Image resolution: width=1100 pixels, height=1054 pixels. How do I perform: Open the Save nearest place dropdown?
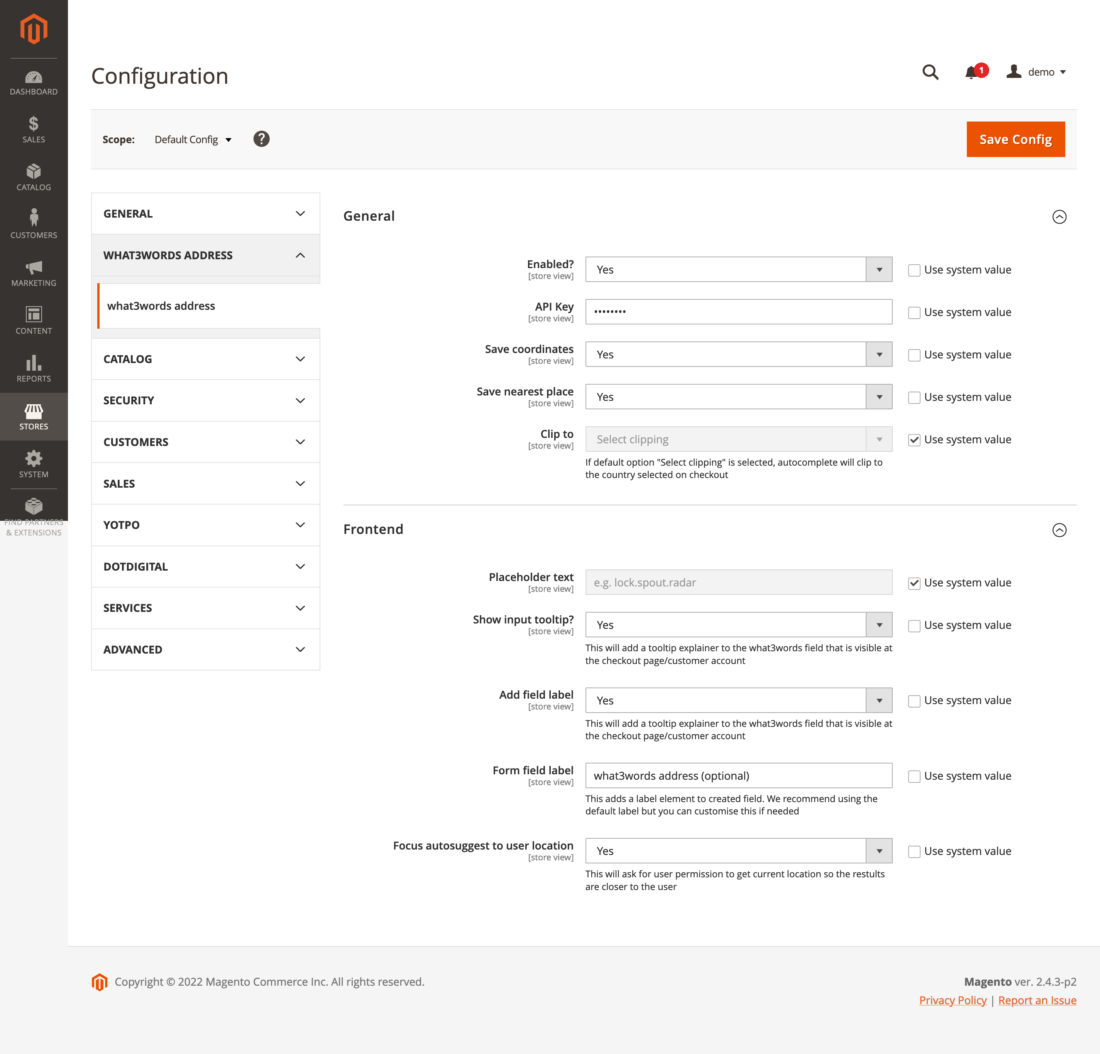(x=739, y=396)
